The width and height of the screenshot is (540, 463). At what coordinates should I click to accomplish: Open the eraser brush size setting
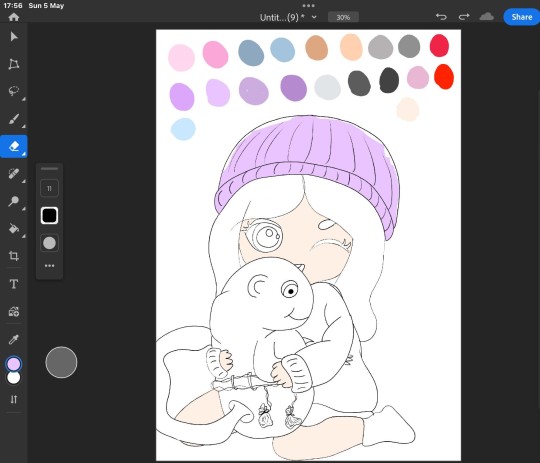click(x=49, y=188)
